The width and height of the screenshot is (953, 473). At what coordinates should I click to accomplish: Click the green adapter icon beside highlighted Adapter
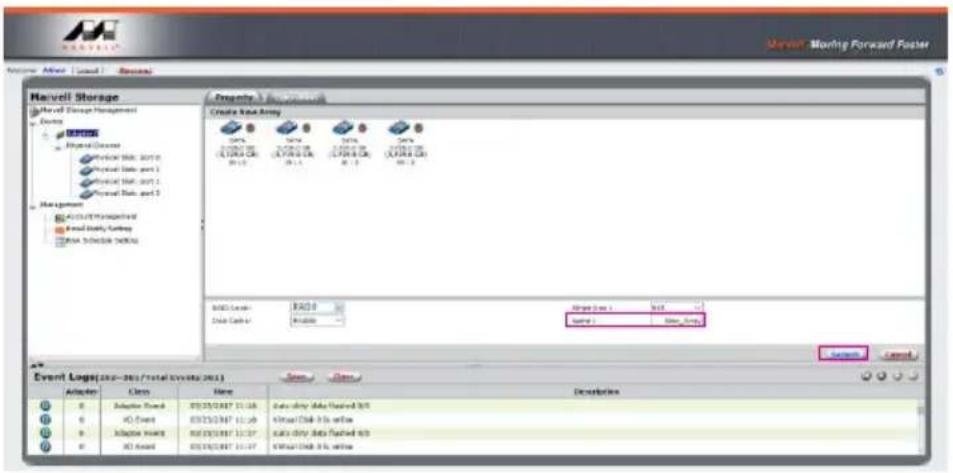click(61, 134)
